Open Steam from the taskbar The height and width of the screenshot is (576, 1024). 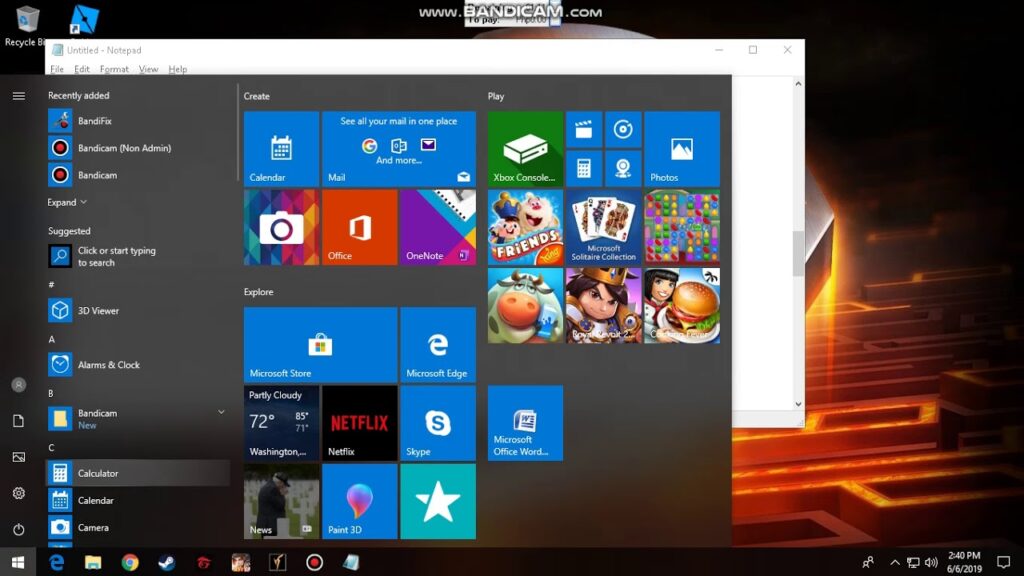point(167,562)
